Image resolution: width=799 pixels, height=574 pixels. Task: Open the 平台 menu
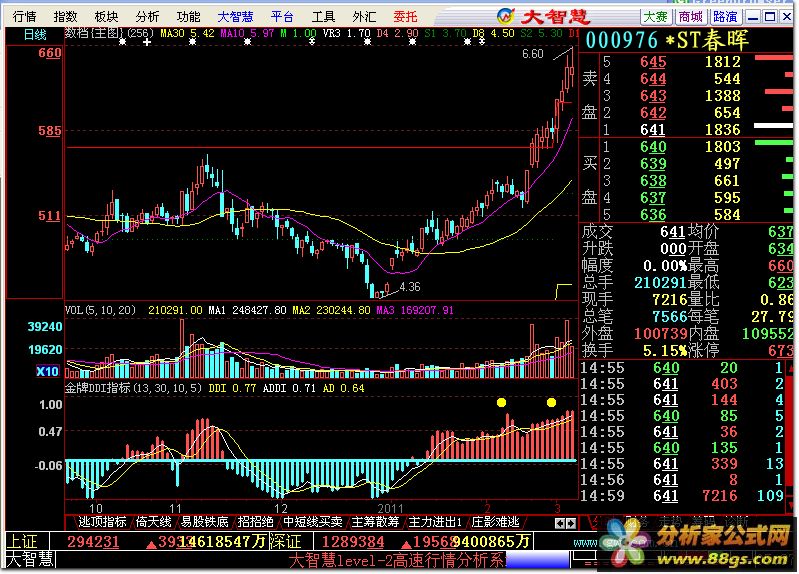pos(282,17)
